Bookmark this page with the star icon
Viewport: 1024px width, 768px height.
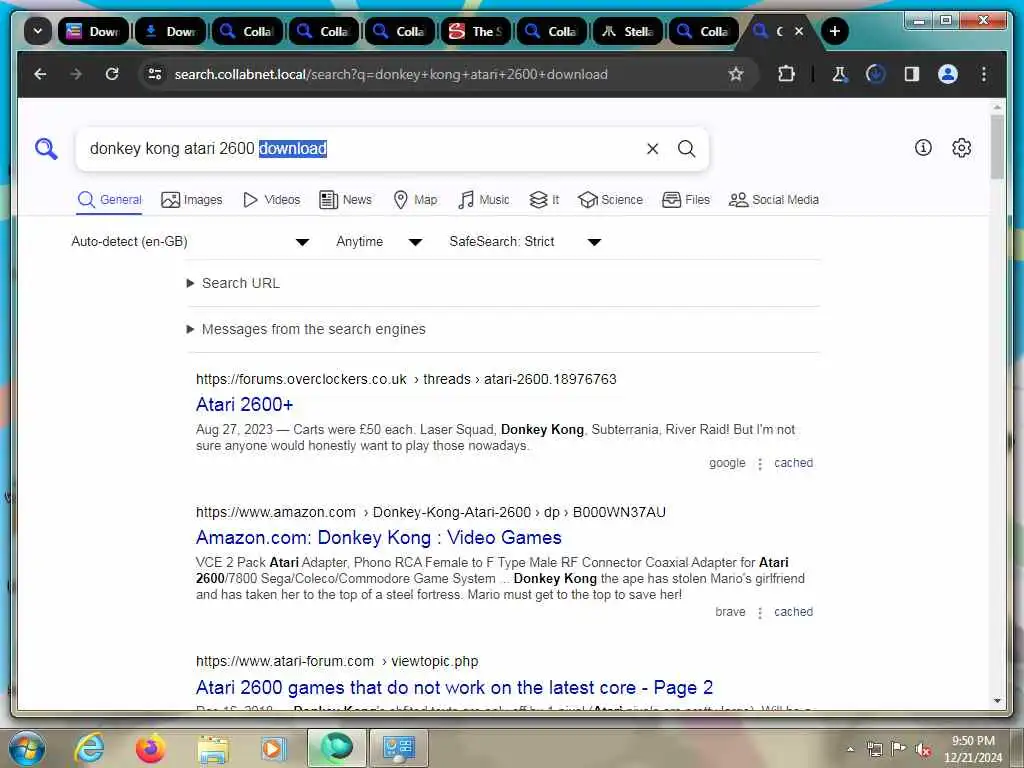[x=736, y=74]
